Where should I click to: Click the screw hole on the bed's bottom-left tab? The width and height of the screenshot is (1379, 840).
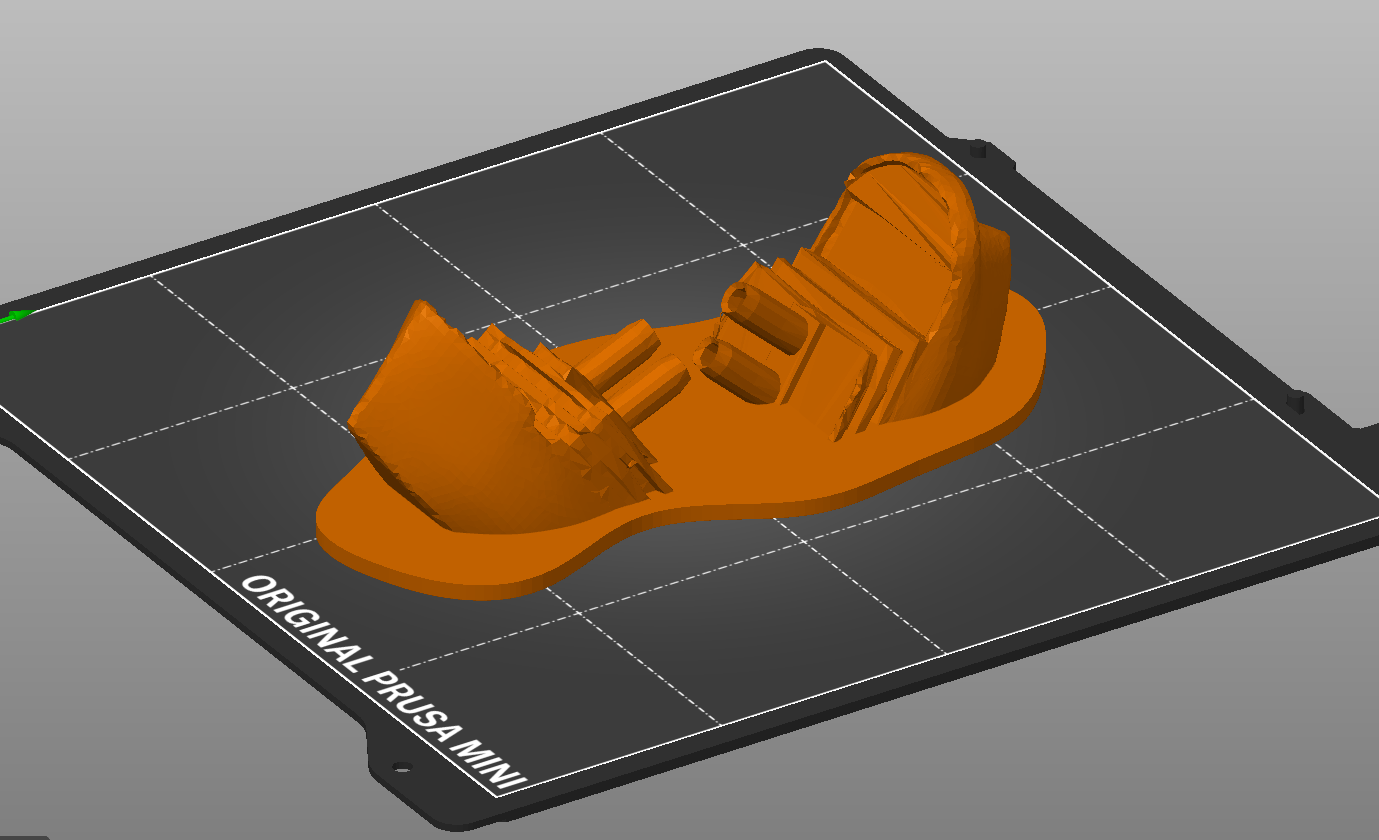coord(401,768)
